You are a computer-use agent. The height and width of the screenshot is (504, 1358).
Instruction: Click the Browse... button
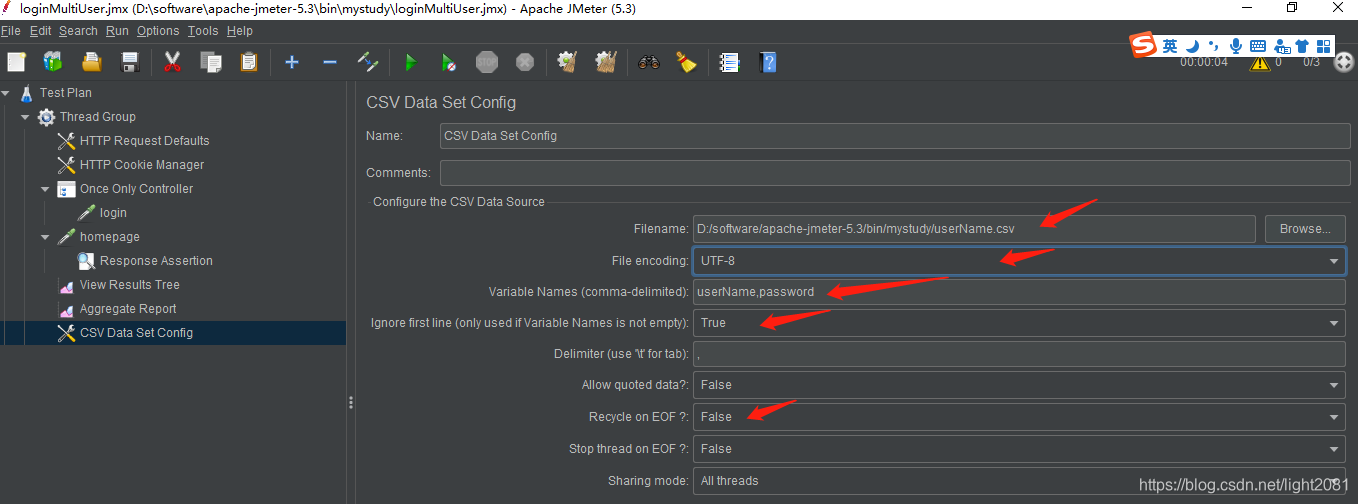click(x=1305, y=229)
